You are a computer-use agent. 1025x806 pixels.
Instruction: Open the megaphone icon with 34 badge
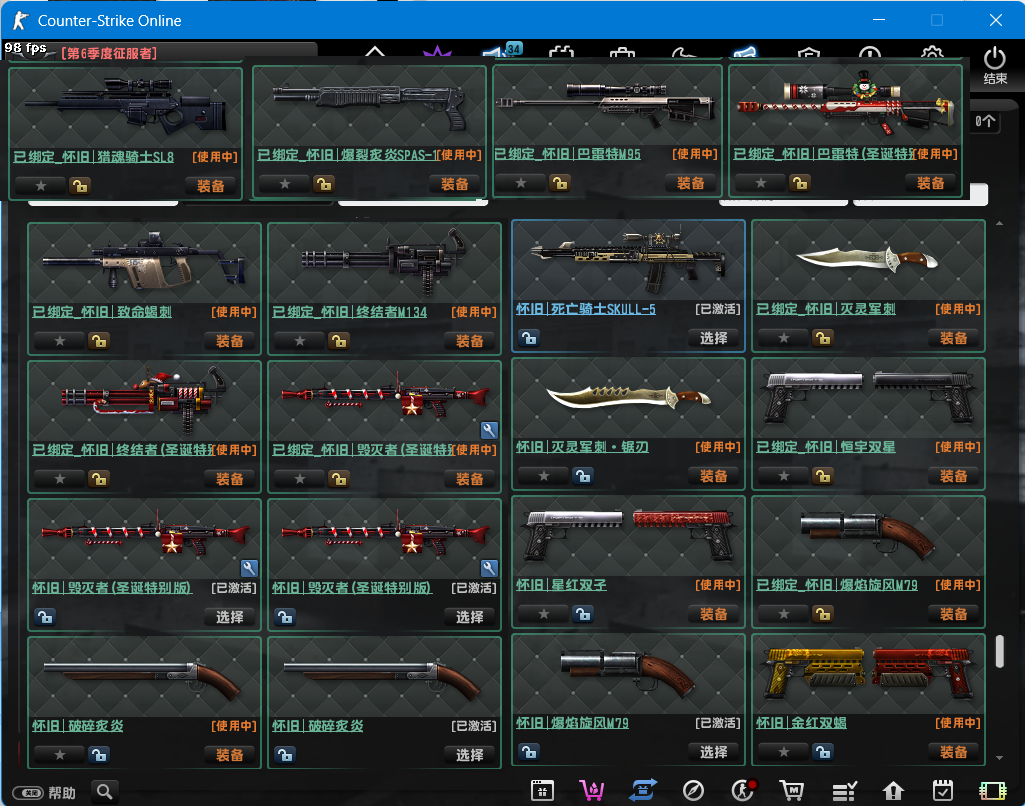pyautogui.click(x=501, y=51)
